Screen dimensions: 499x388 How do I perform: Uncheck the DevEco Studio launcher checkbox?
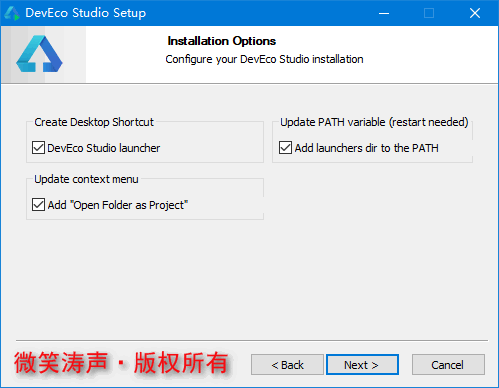[x=38, y=148]
